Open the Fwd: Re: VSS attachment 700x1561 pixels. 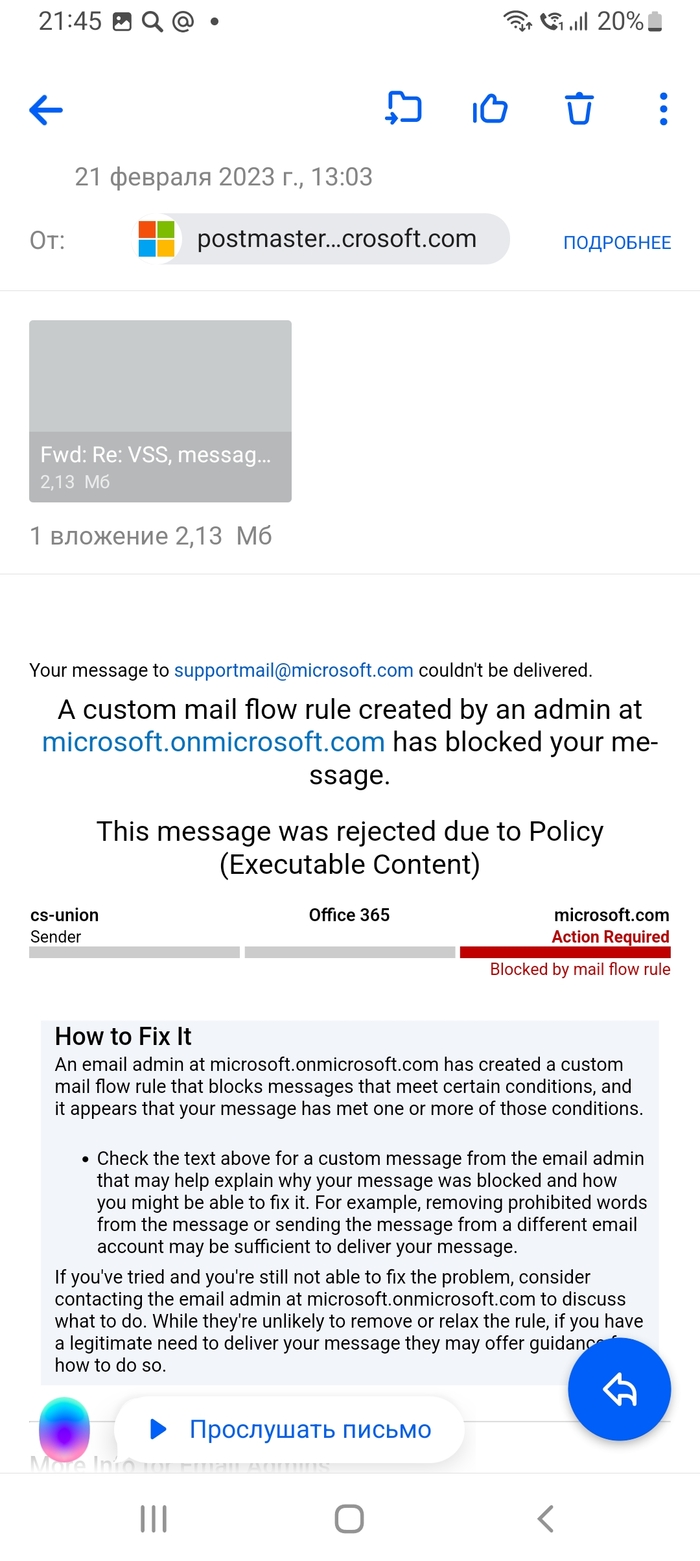click(160, 411)
